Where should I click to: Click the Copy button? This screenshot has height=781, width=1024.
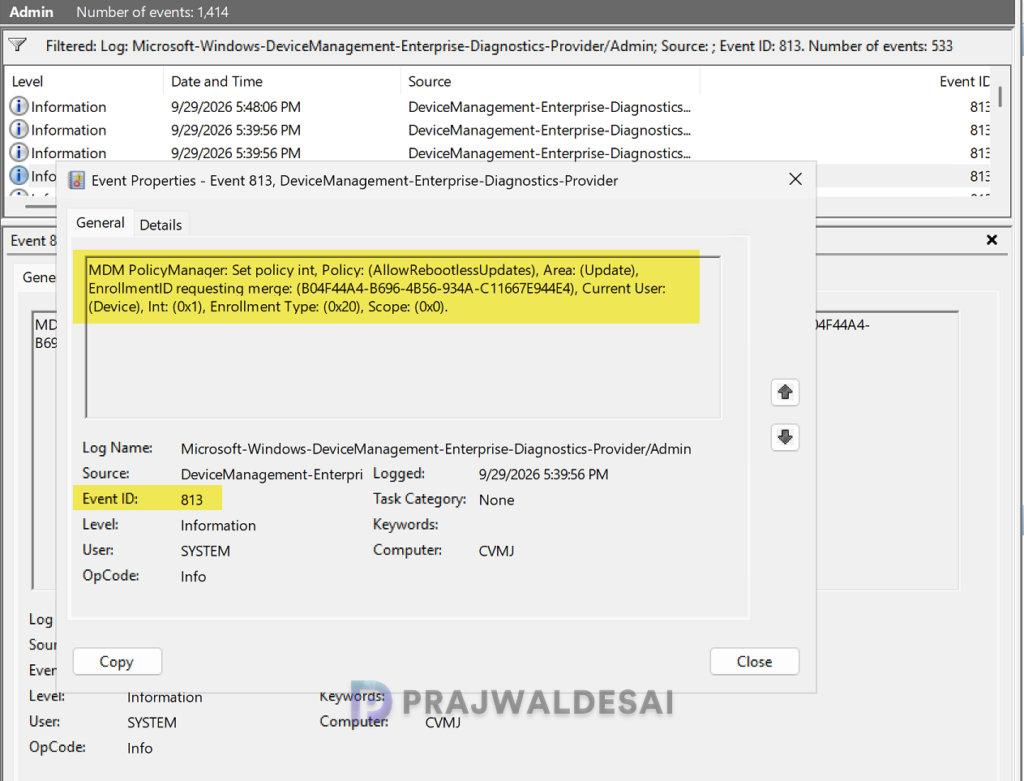coord(117,661)
